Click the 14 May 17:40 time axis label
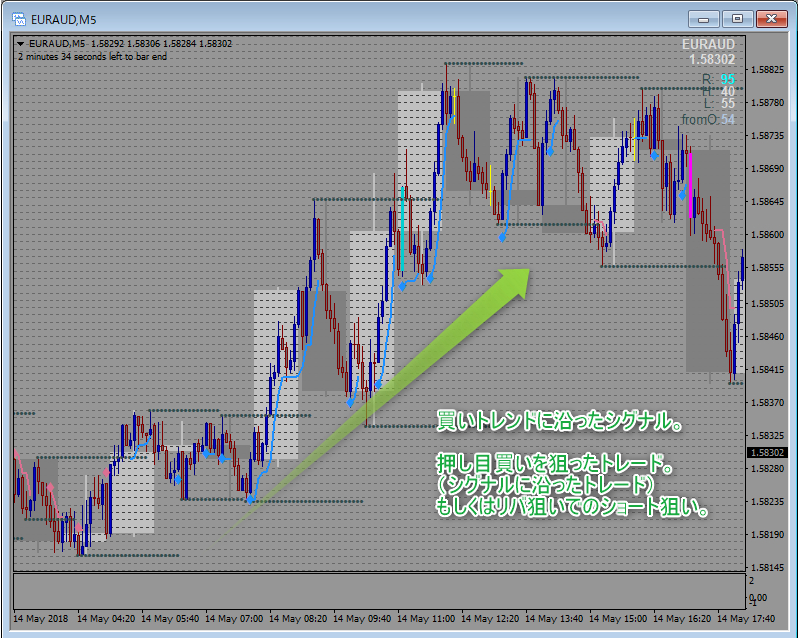The width and height of the screenshot is (798, 638). click(x=746, y=619)
